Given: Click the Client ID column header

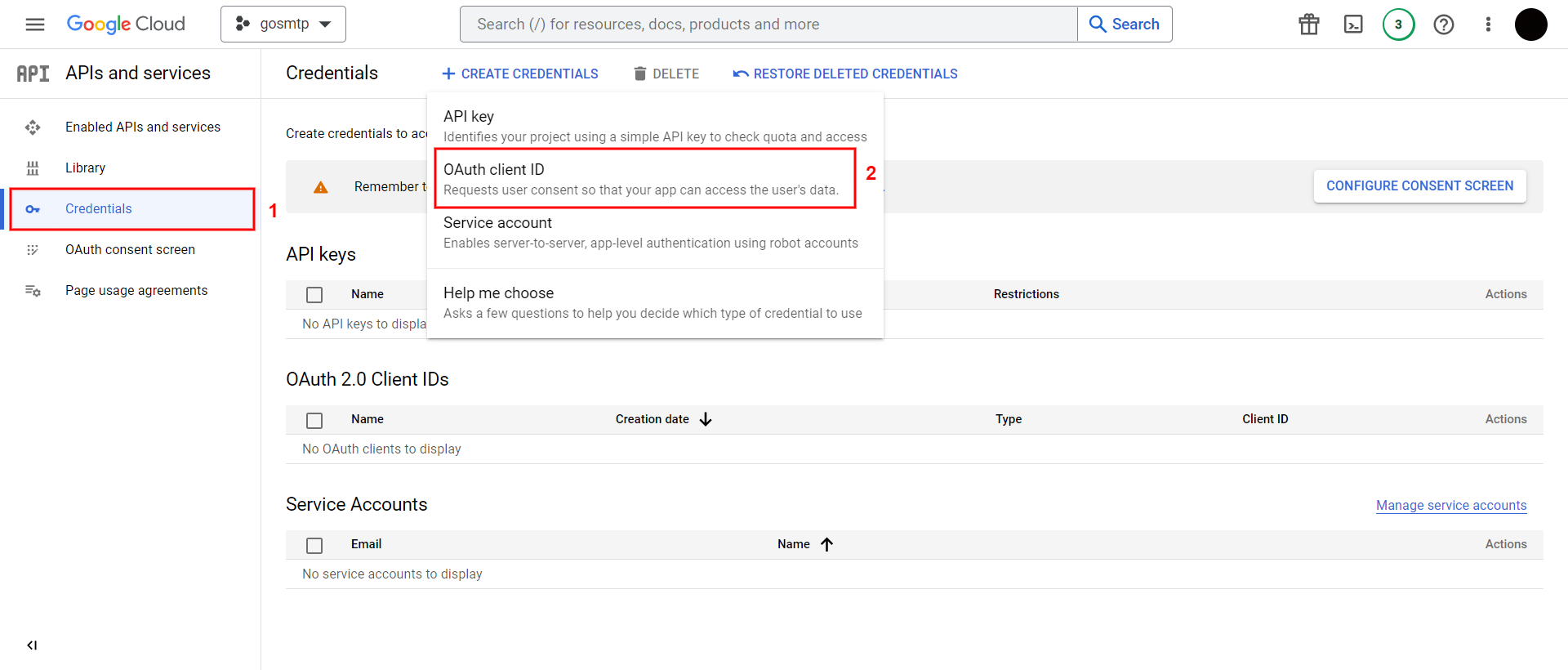Looking at the screenshot, I should pyautogui.click(x=1265, y=419).
